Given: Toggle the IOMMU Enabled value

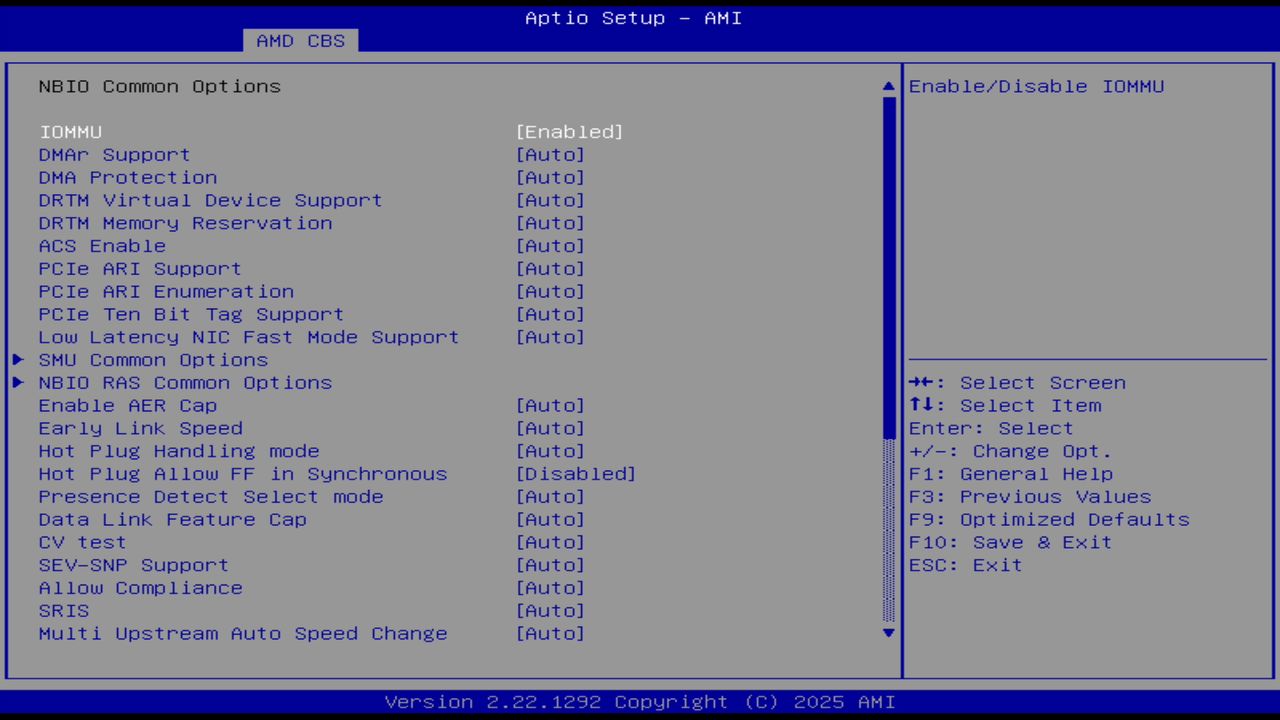Looking at the screenshot, I should [569, 132].
